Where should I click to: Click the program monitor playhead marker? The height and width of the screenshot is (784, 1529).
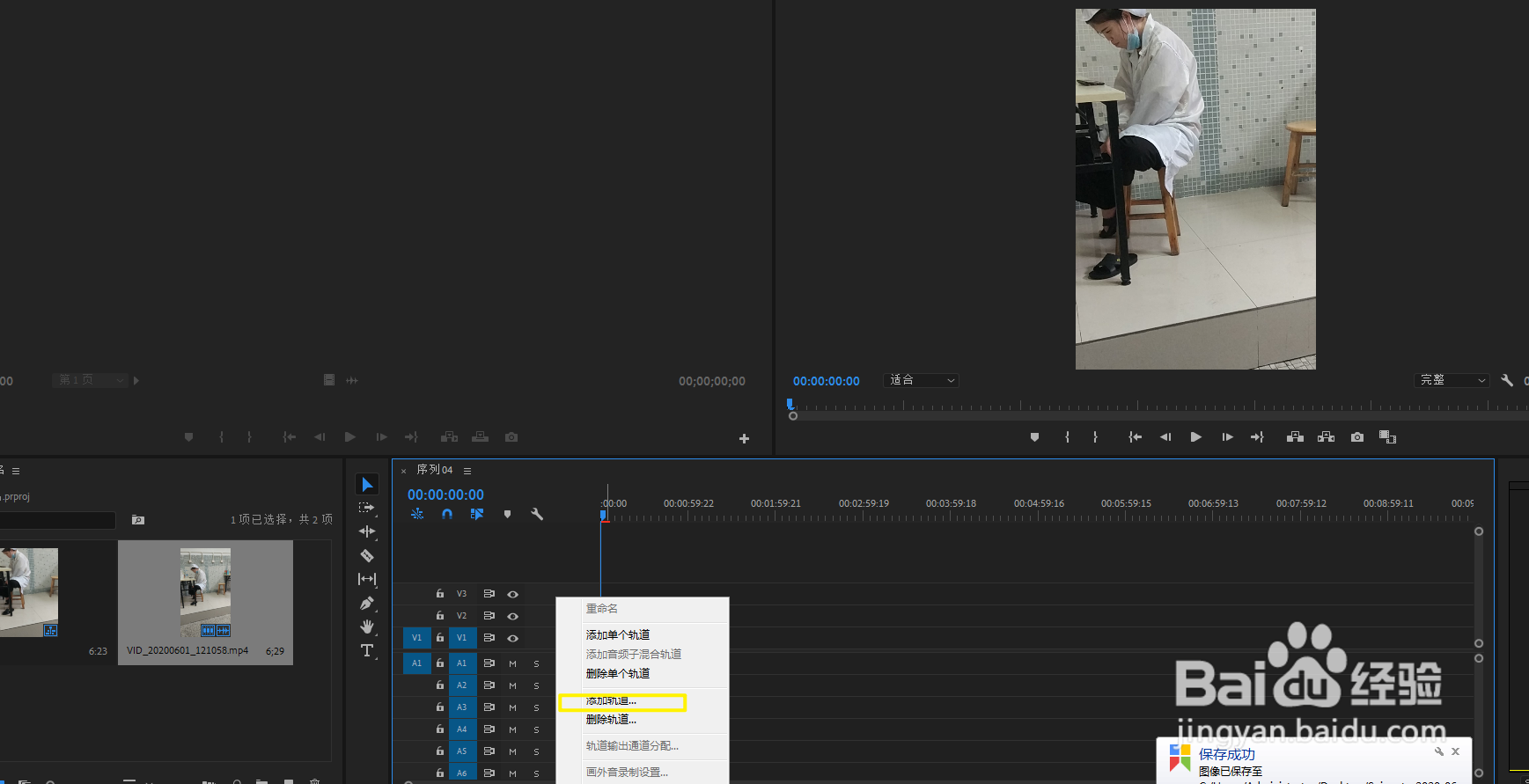[x=790, y=404]
